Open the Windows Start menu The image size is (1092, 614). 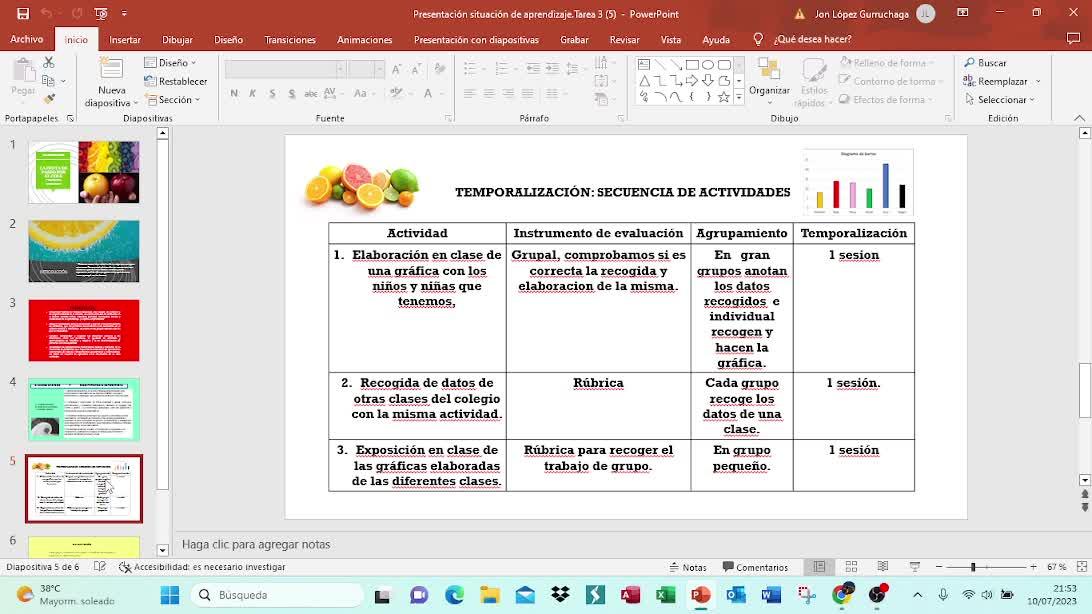point(170,595)
